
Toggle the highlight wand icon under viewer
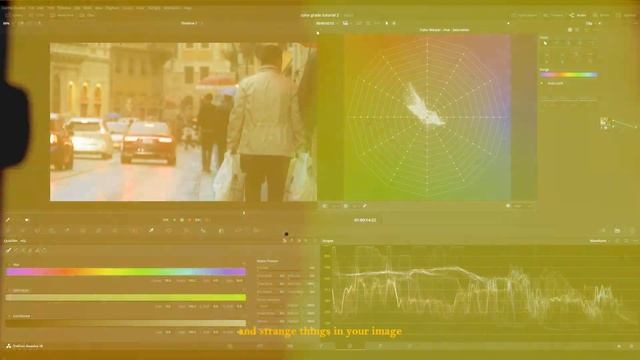[x=8, y=220]
